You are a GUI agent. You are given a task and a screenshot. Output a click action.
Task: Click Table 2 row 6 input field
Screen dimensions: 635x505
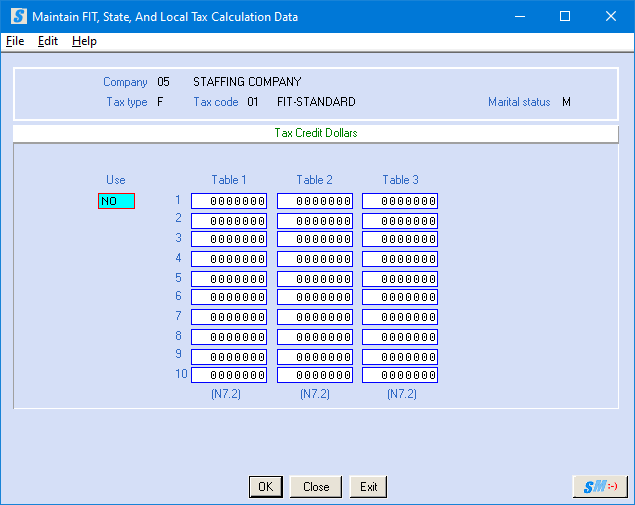[315, 297]
